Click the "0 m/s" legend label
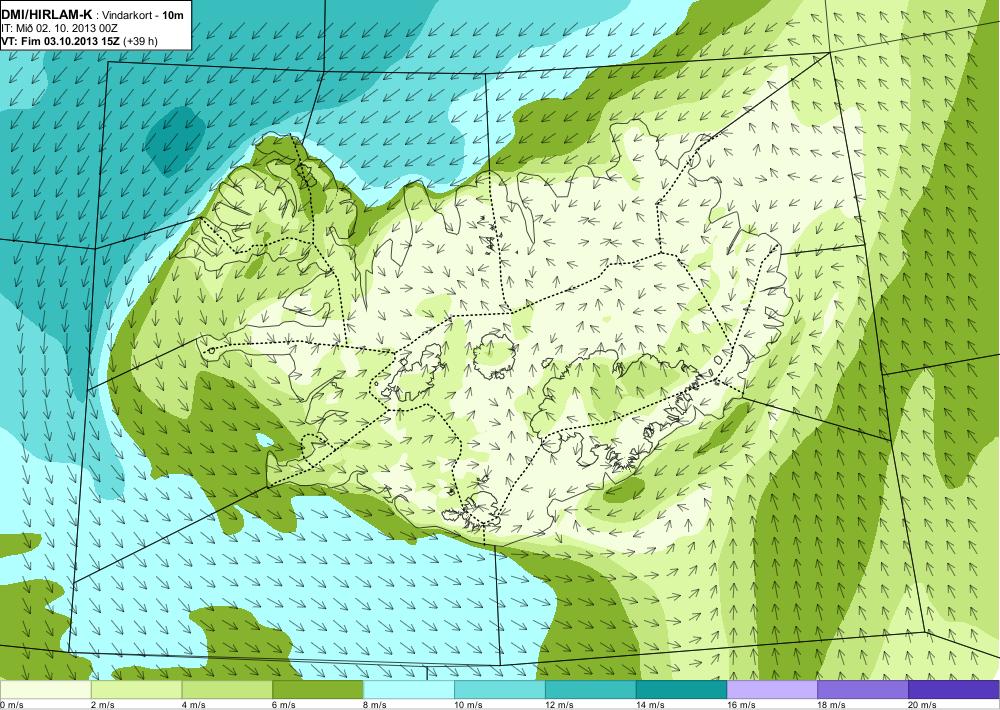The width and height of the screenshot is (1000, 710). click(11, 705)
